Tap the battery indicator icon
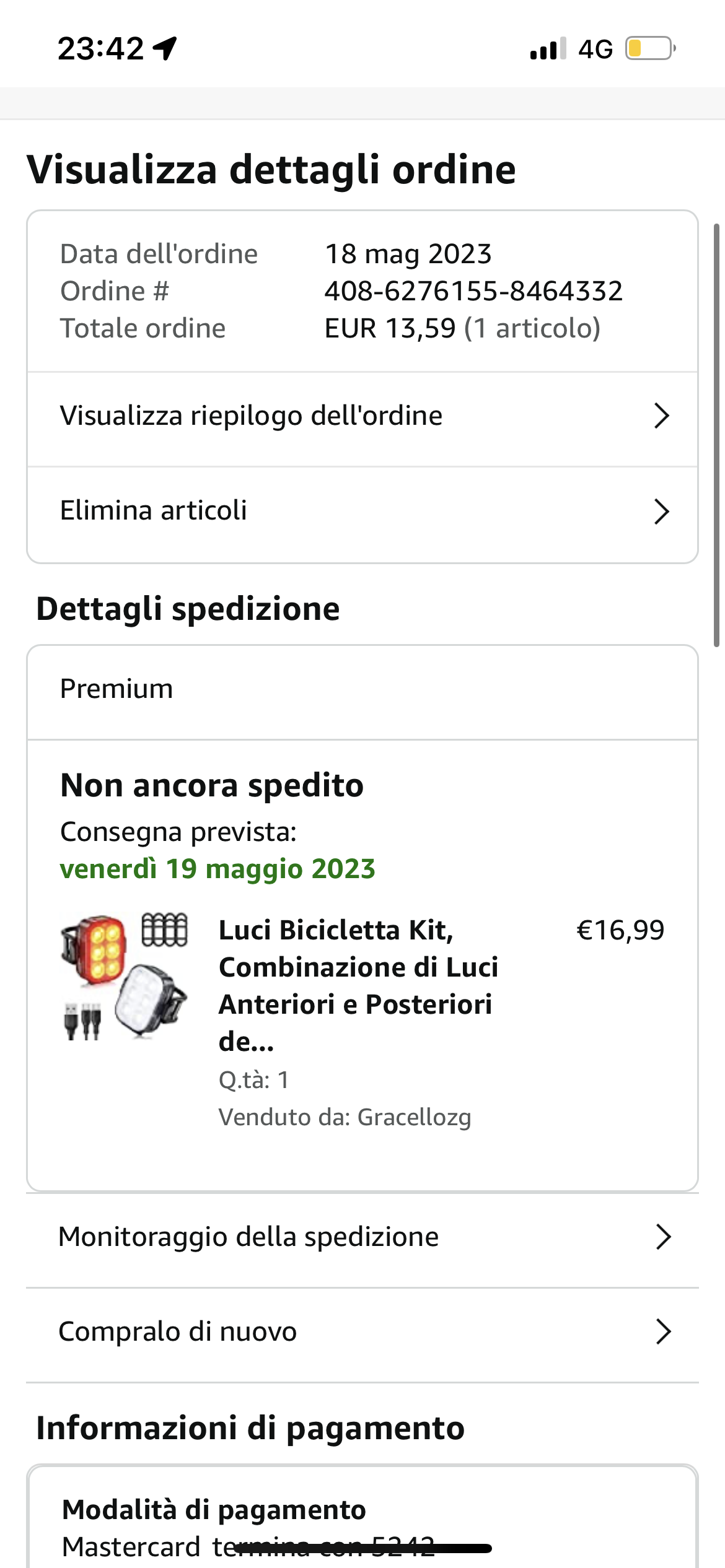The width and height of the screenshot is (725, 1568). [650, 48]
